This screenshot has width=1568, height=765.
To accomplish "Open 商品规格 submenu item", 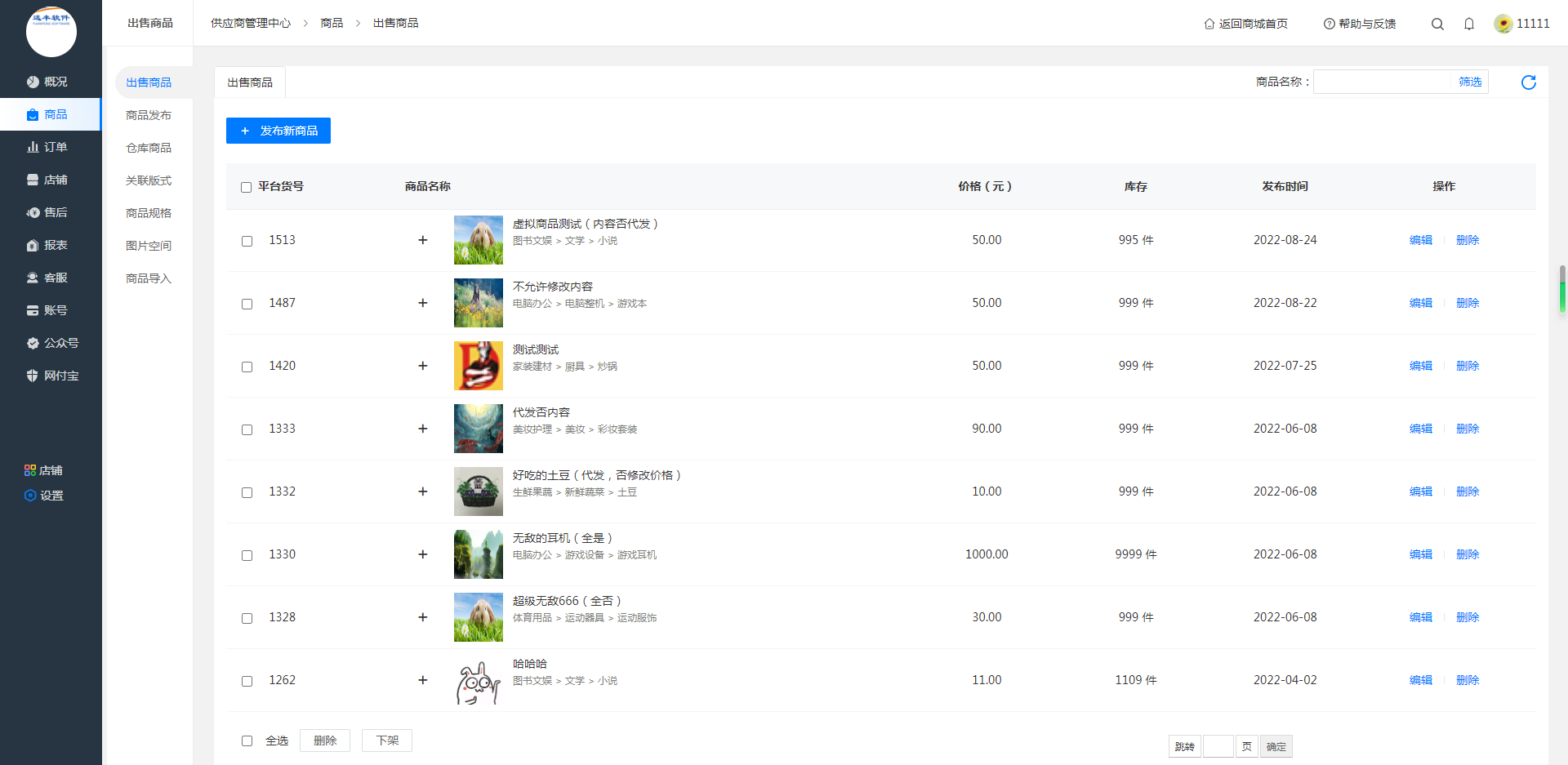I will 149,213.
